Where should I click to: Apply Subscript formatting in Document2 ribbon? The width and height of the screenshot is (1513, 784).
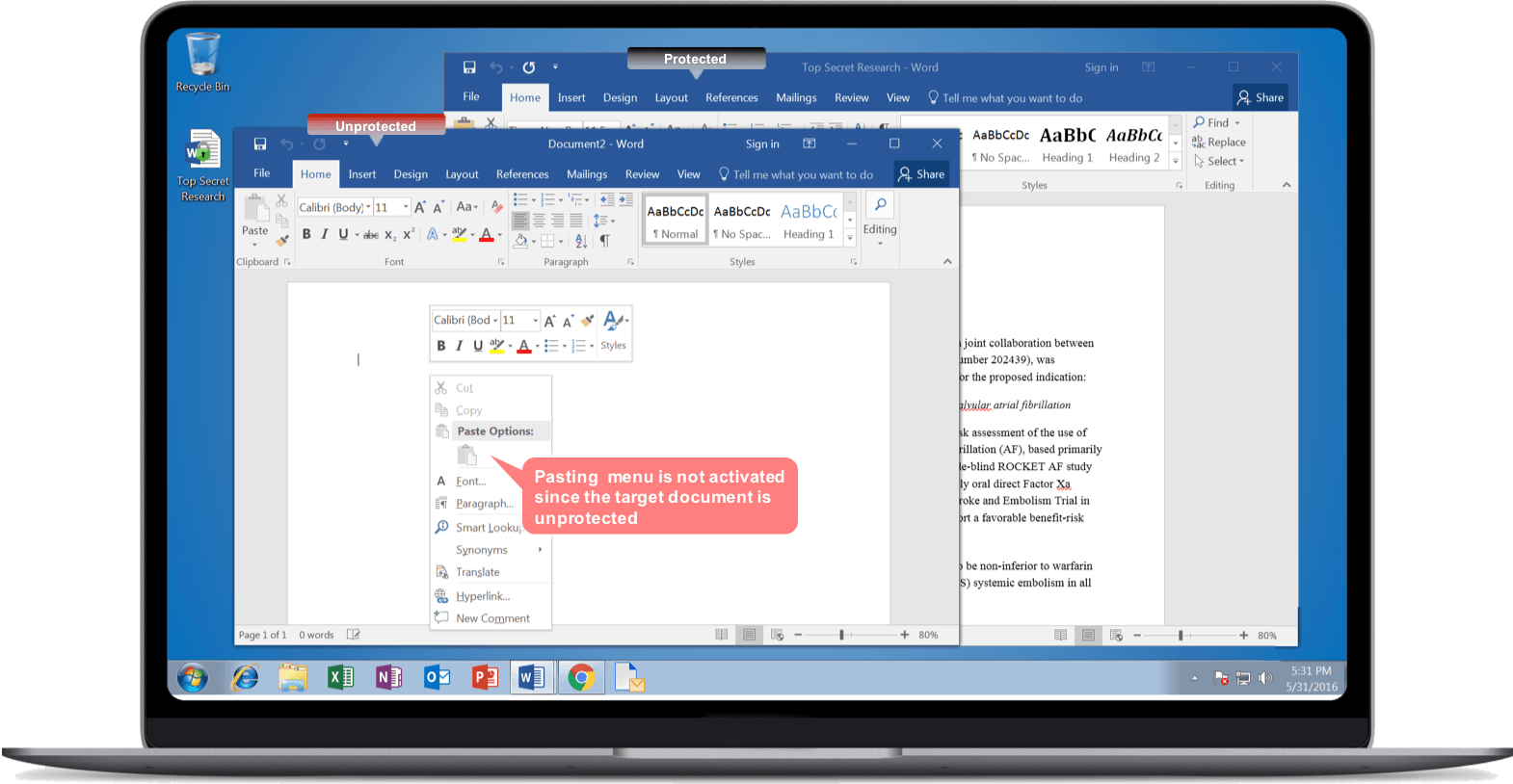[x=390, y=235]
